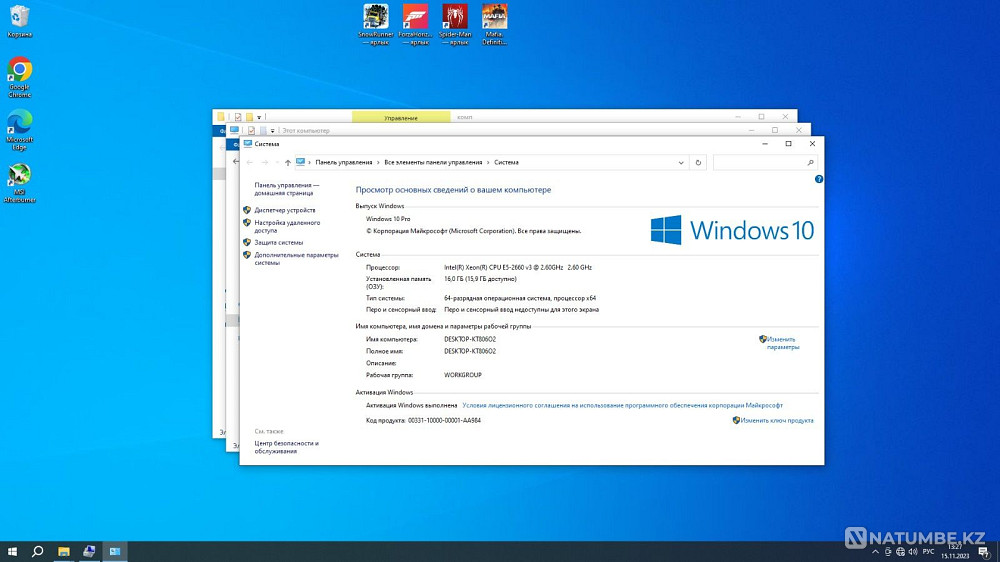1000x562 pixels.
Task: Select the Управление ribbon tab in back window
Action: coord(401,117)
